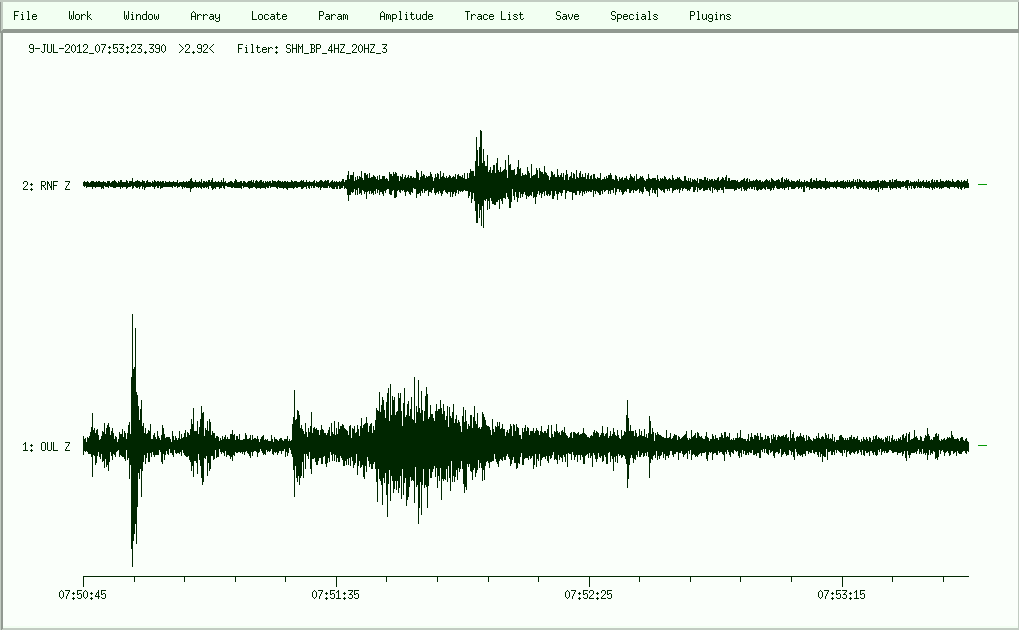
Task: Click the 07:53:15 time axis label
Action: click(x=842, y=595)
